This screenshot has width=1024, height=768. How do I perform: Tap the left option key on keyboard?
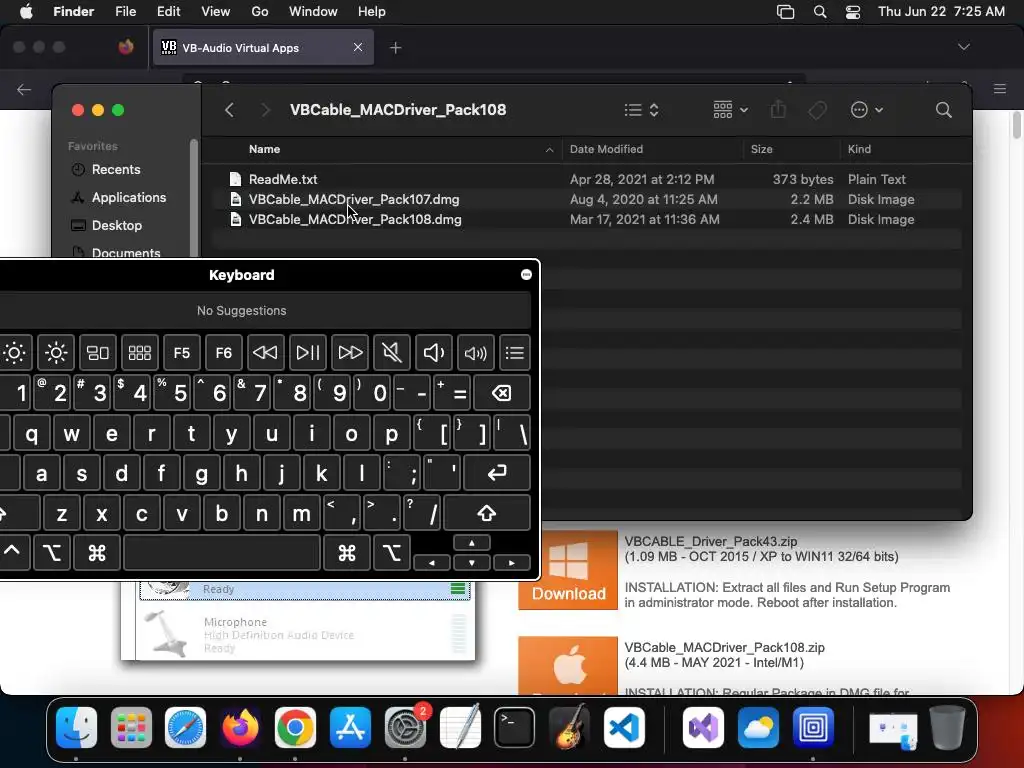(x=52, y=553)
